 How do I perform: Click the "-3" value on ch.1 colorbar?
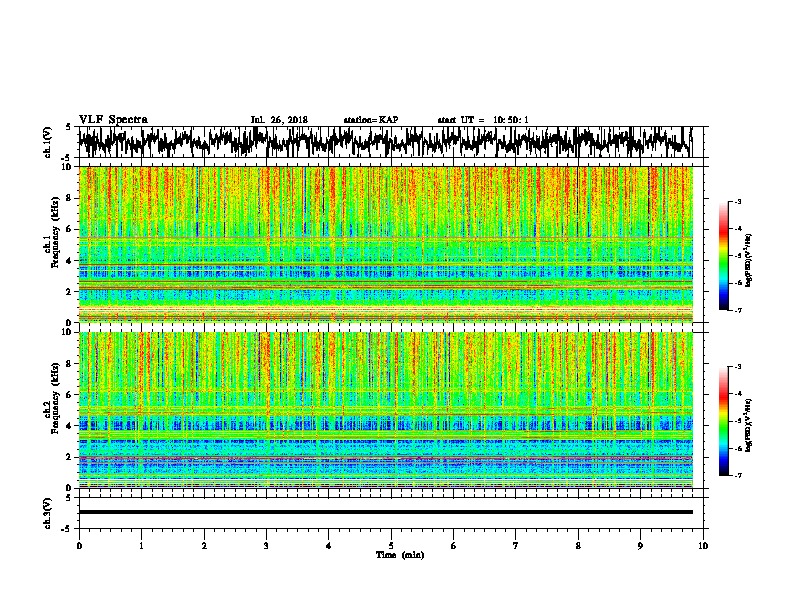point(738,202)
